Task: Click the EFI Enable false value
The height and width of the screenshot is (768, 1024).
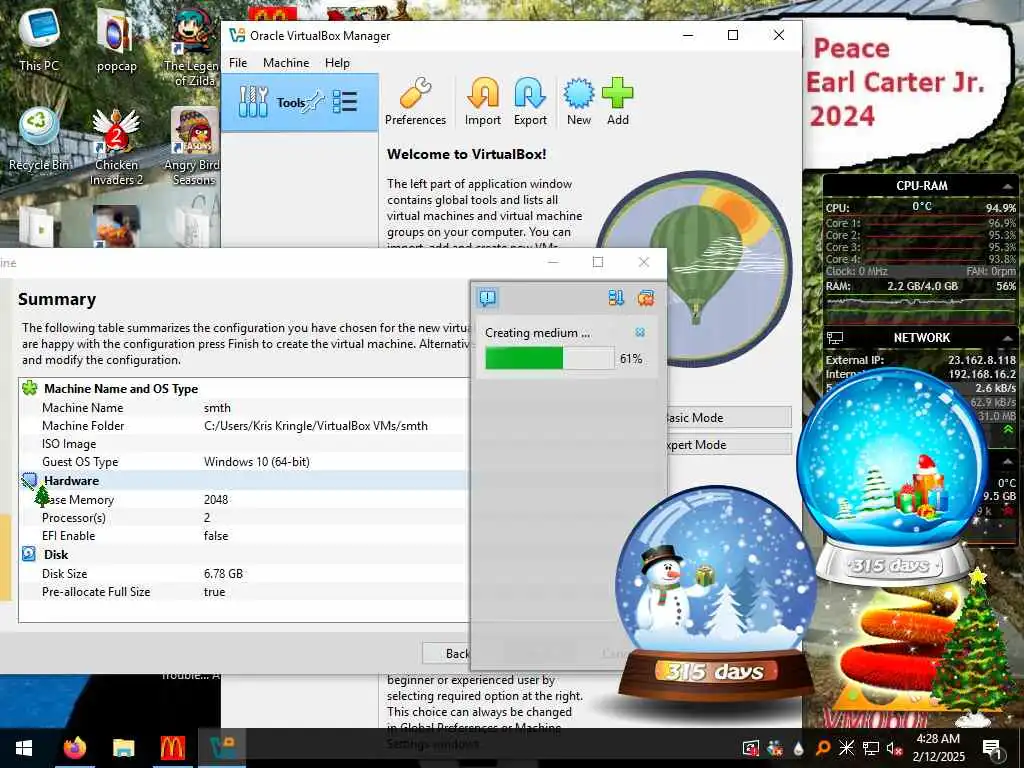Action: pos(216,536)
